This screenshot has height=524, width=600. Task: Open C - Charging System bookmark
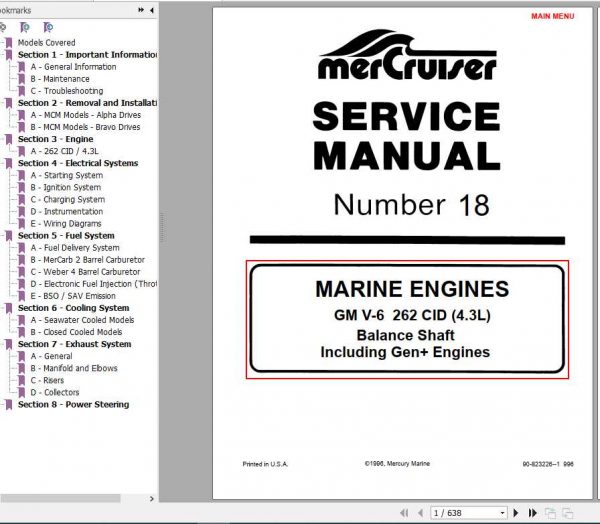point(67,199)
